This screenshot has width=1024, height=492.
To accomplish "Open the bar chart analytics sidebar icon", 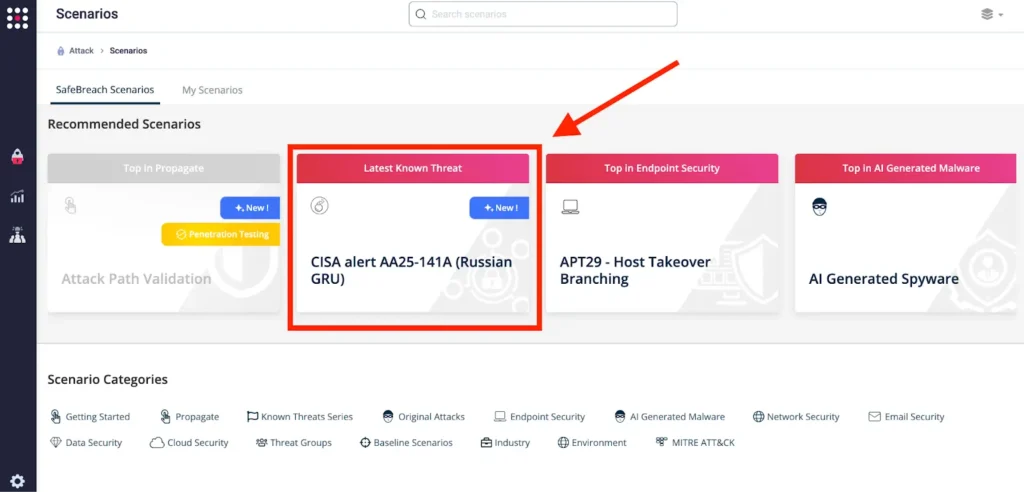I will coord(17,197).
